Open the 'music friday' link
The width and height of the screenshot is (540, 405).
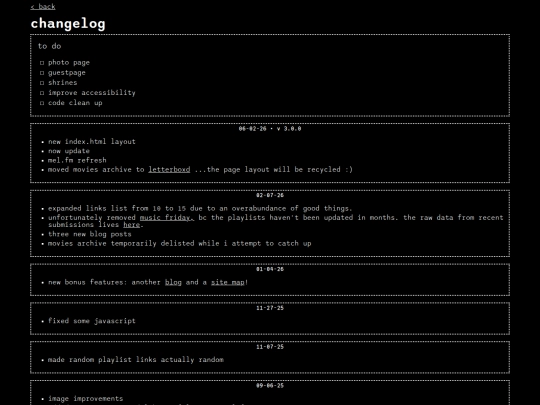pos(167,218)
